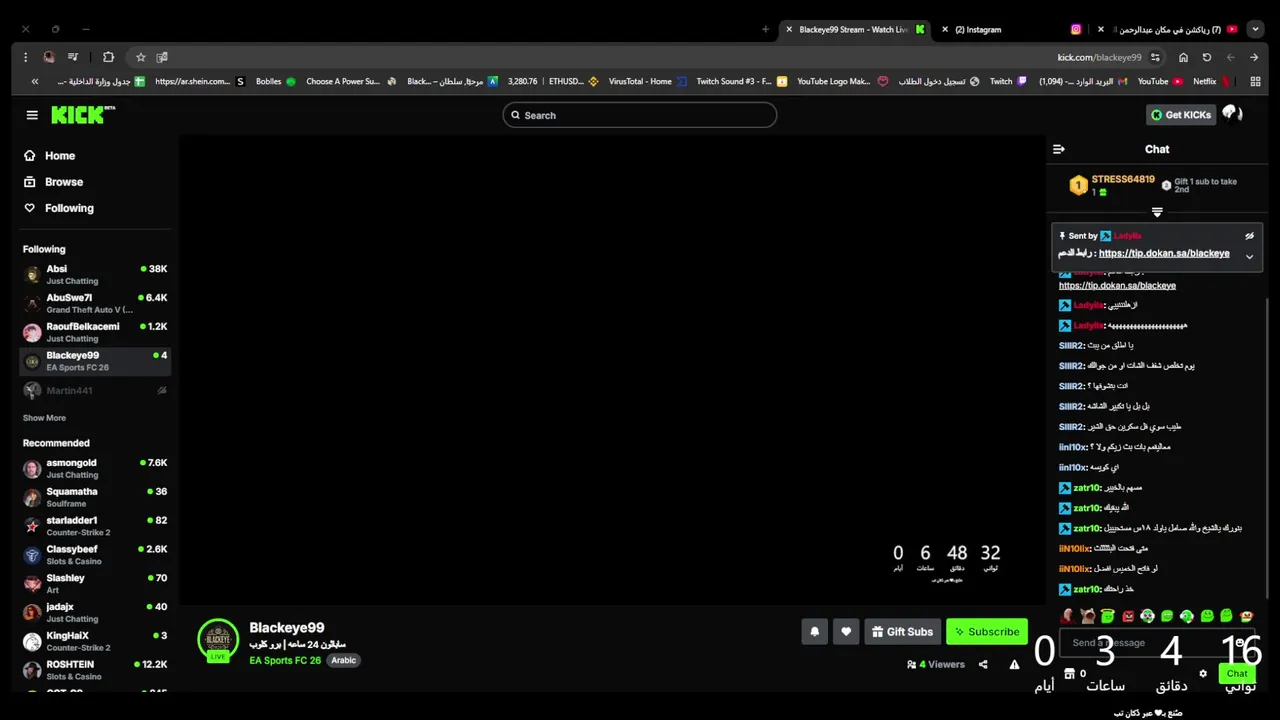Expand the pinned message chevron

(1249, 256)
